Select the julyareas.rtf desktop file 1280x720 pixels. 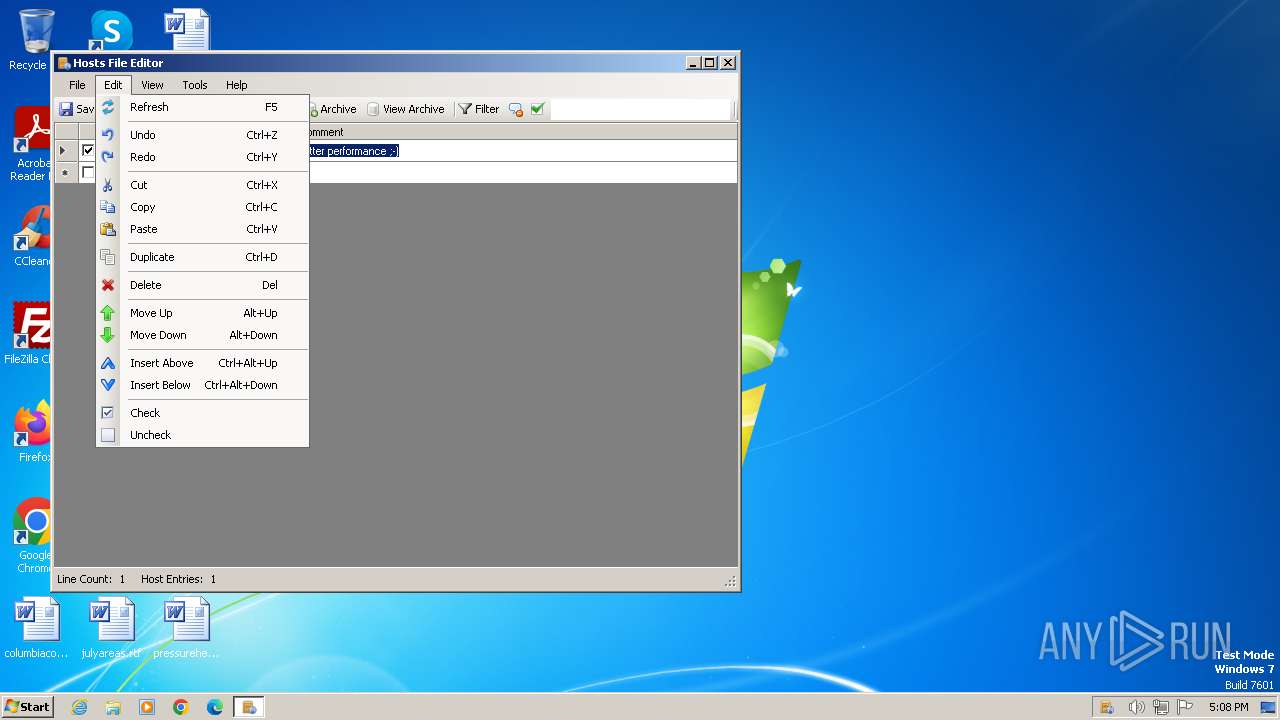(x=111, y=628)
